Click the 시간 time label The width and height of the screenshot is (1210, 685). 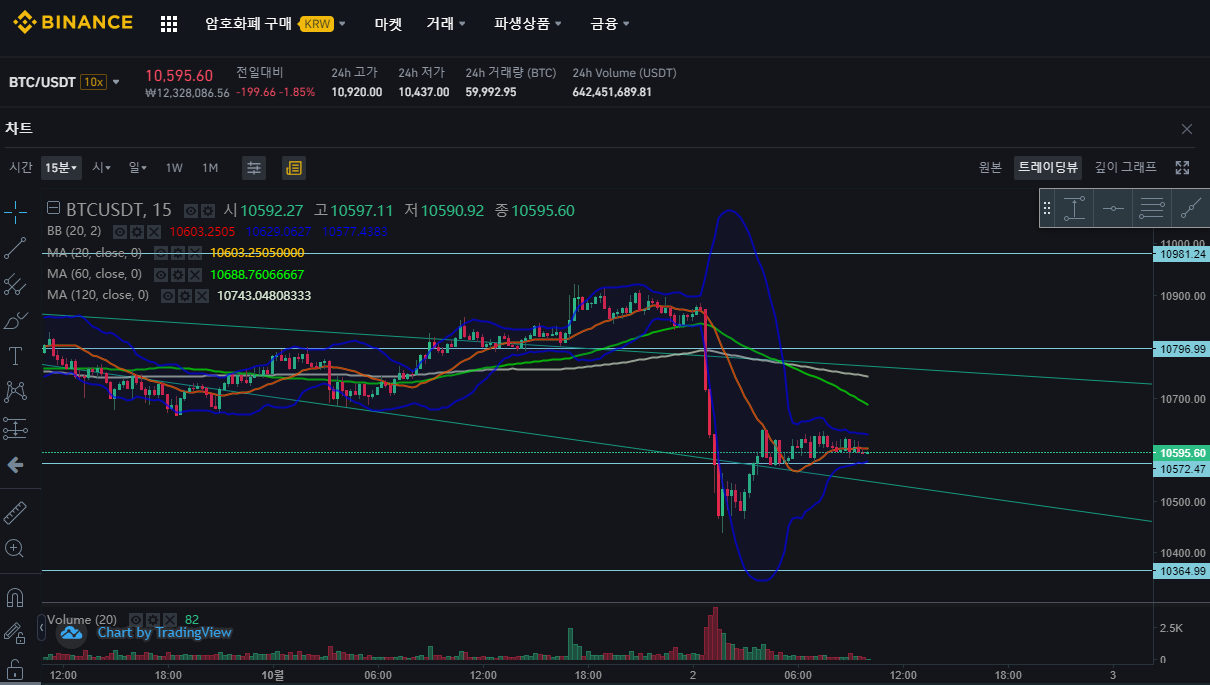[x=21, y=167]
